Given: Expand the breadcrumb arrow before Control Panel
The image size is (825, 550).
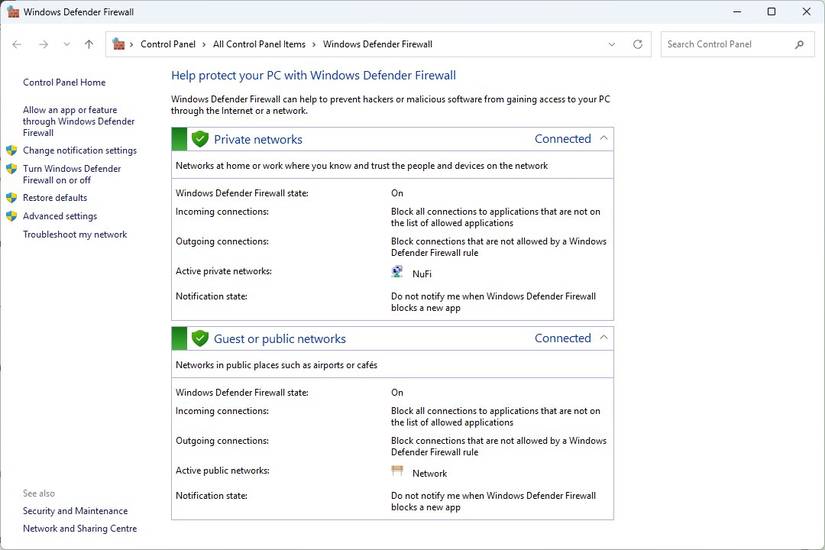Looking at the screenshot, I should tap(132, 45).
